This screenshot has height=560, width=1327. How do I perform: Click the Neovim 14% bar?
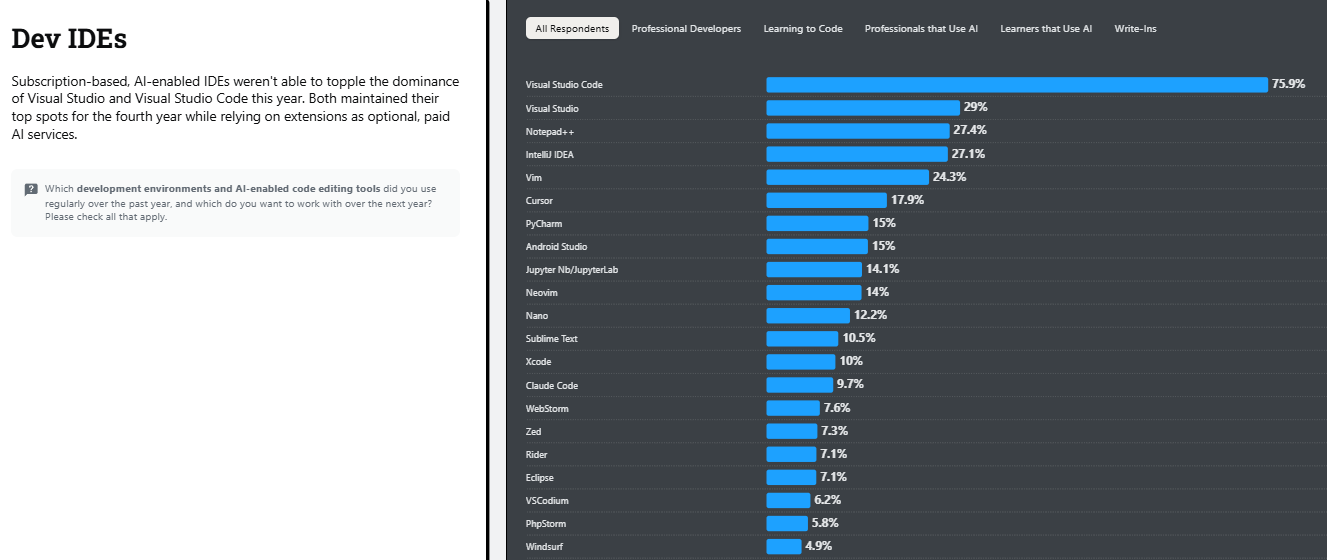813,293
